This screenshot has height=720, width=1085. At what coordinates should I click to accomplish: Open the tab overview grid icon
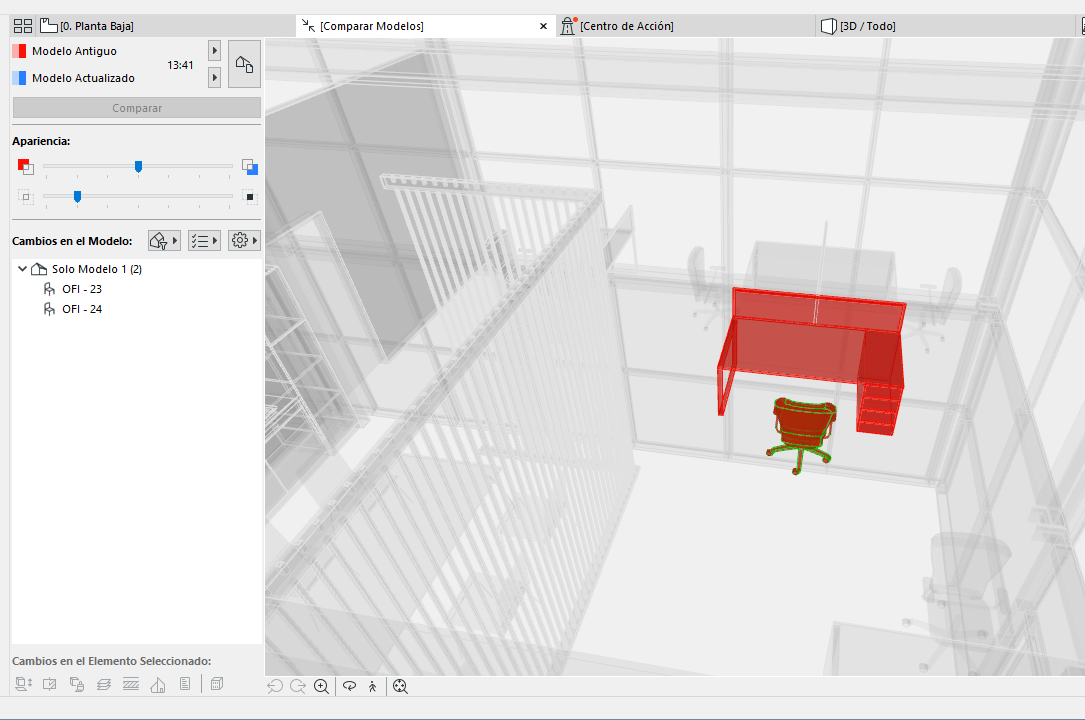click(23, 26)
